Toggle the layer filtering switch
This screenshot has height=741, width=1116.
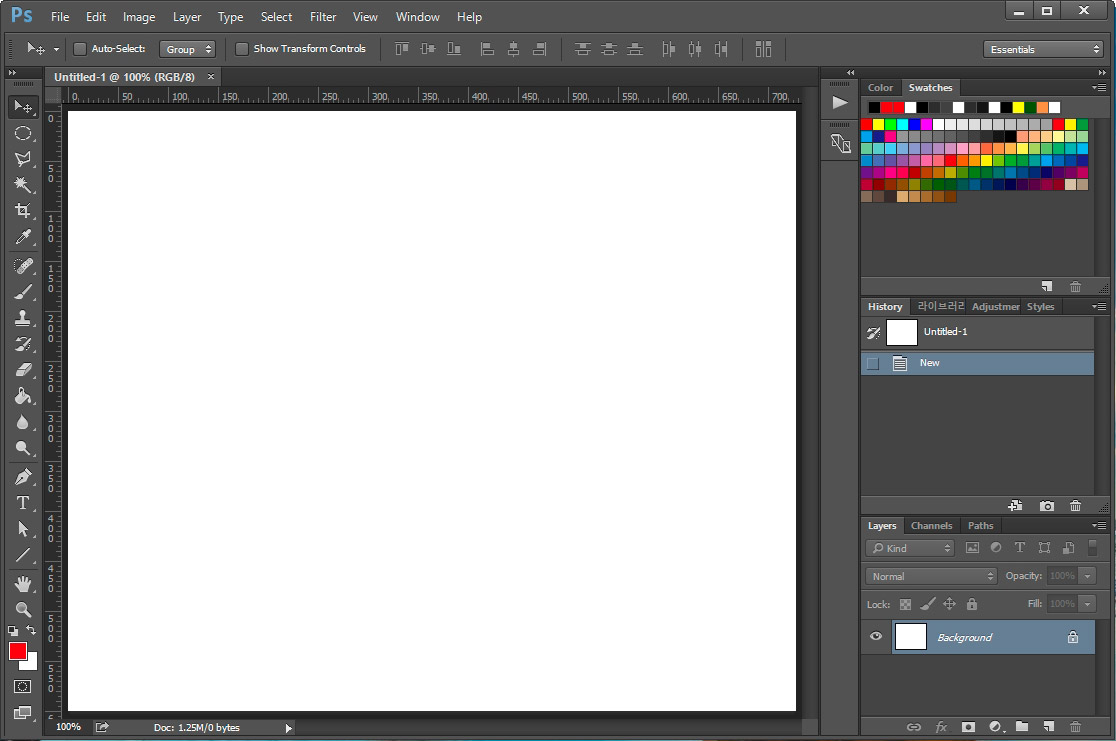1093,548
